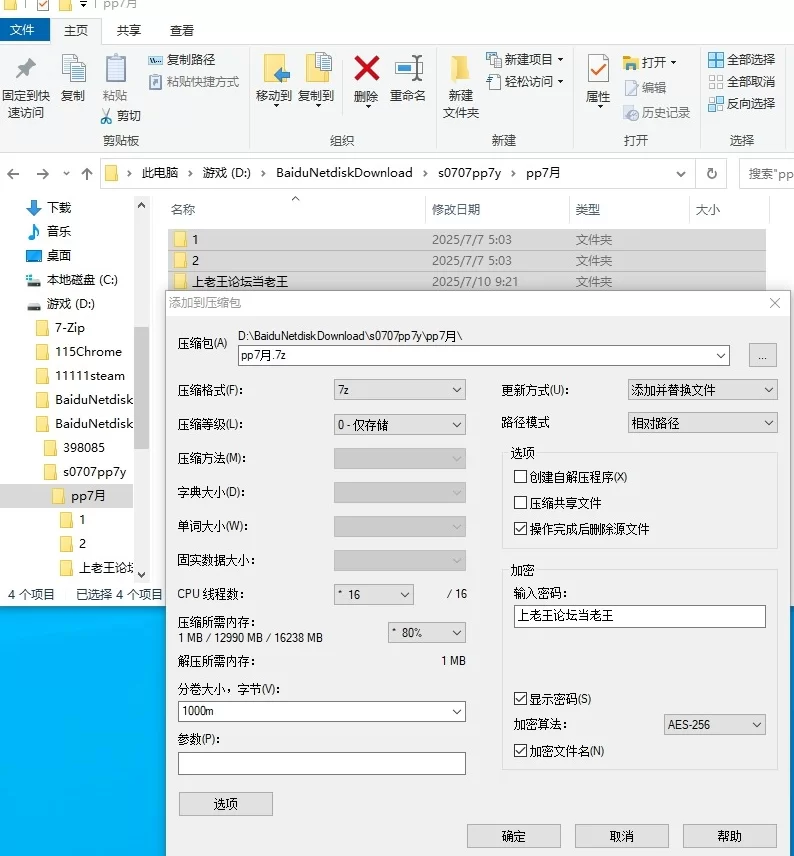This screenshot has height=856, width=794.
Task: Click Invert selection (反向选择) in ribbon
Action: coord(742,104)
